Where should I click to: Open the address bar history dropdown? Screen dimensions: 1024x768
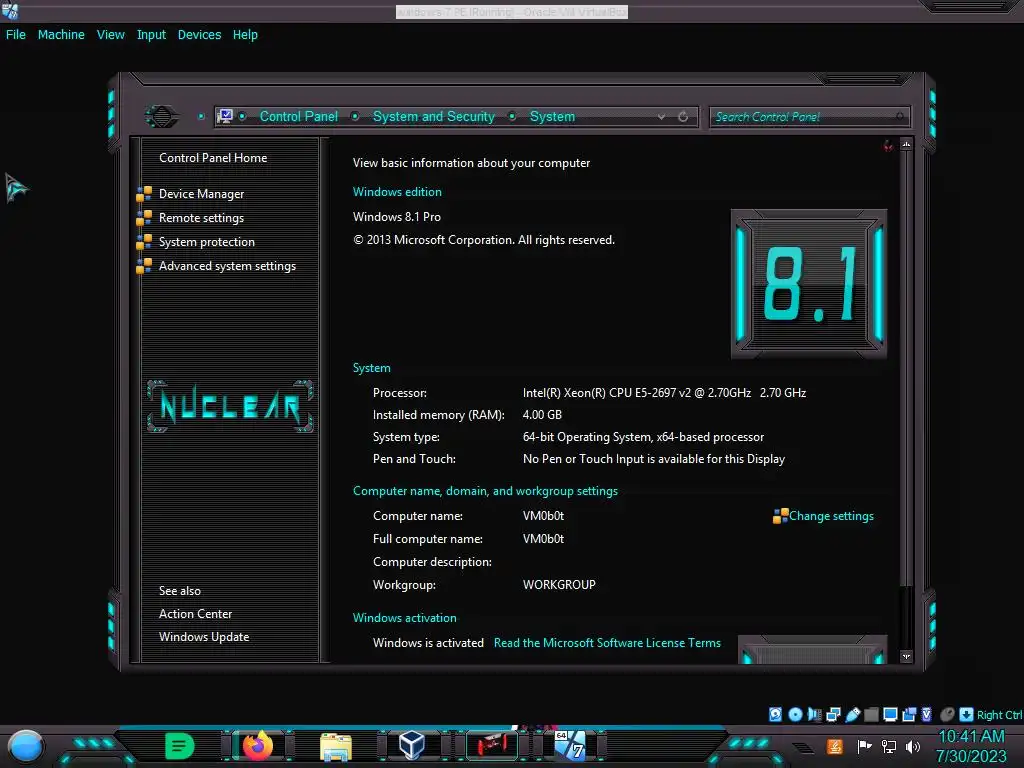[x=662, y=117]
